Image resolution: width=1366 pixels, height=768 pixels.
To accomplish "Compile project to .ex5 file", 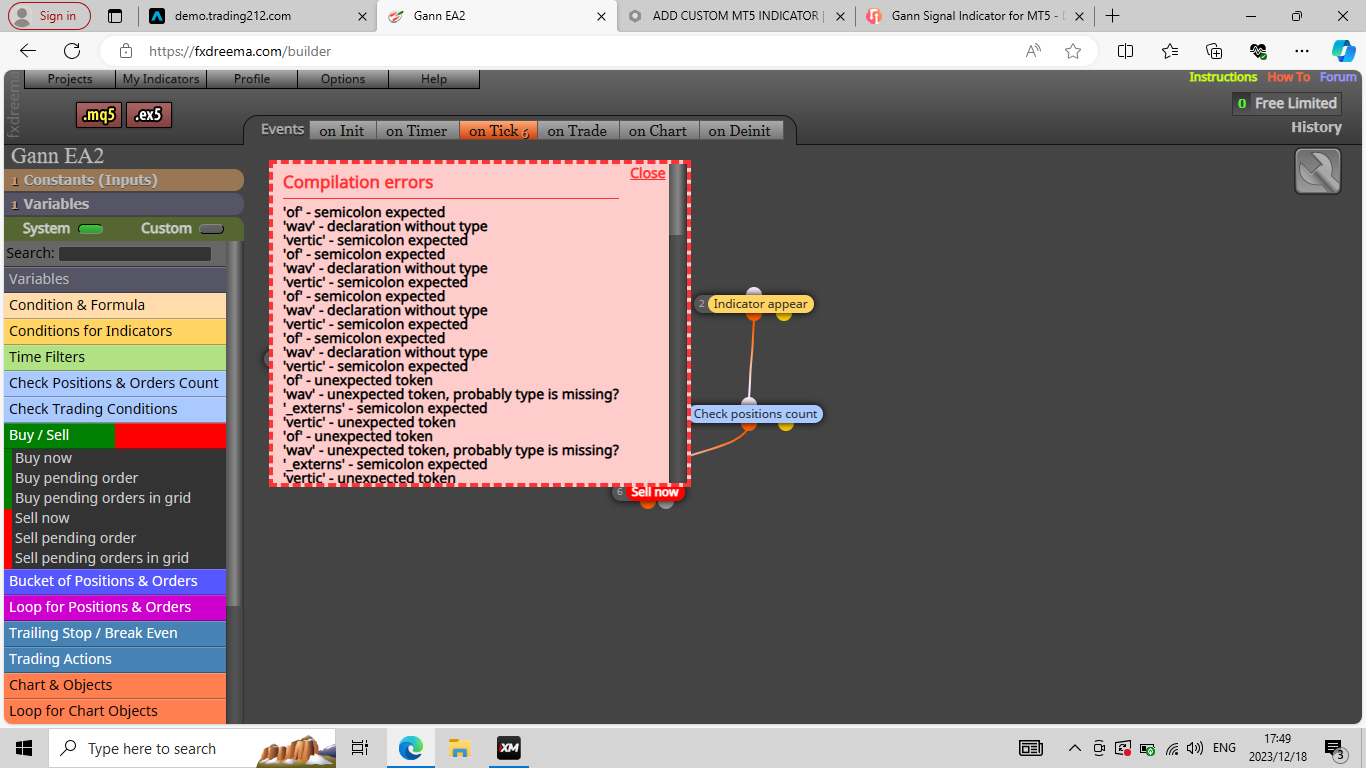I will pos(149,115).
